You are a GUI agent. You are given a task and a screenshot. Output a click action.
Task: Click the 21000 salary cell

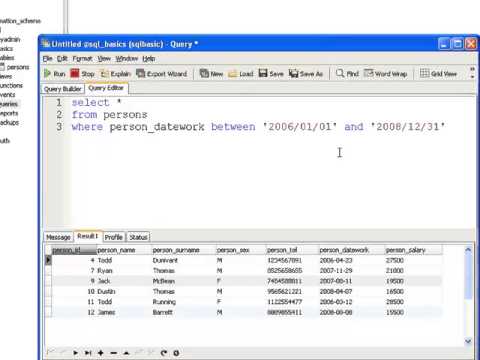pyautogui.click(x=414, y=271)
